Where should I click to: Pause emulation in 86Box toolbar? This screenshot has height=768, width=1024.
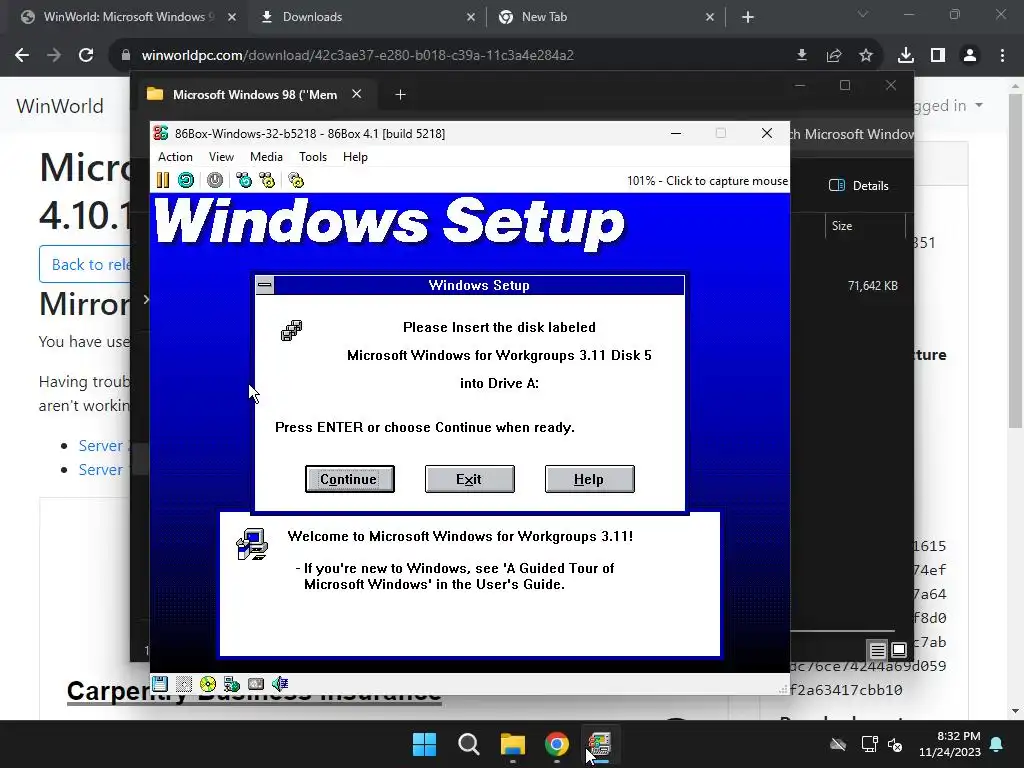tap(163, 180)
